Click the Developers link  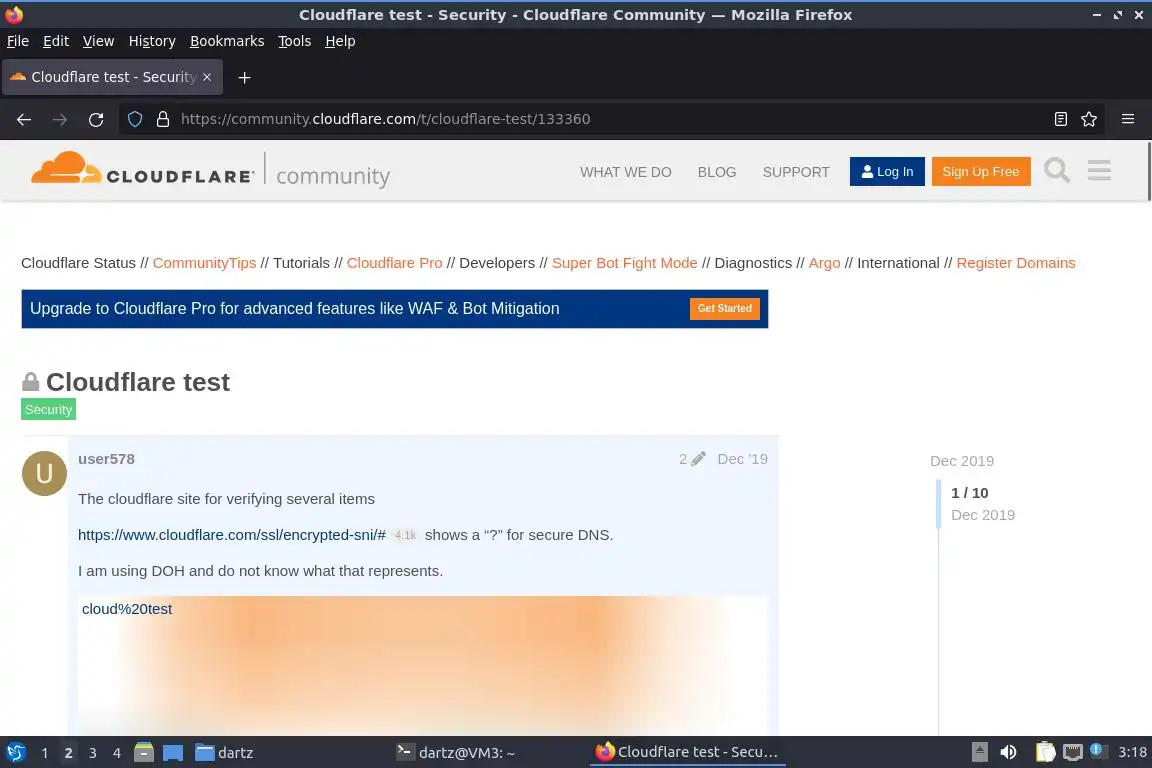pos(497,263)
